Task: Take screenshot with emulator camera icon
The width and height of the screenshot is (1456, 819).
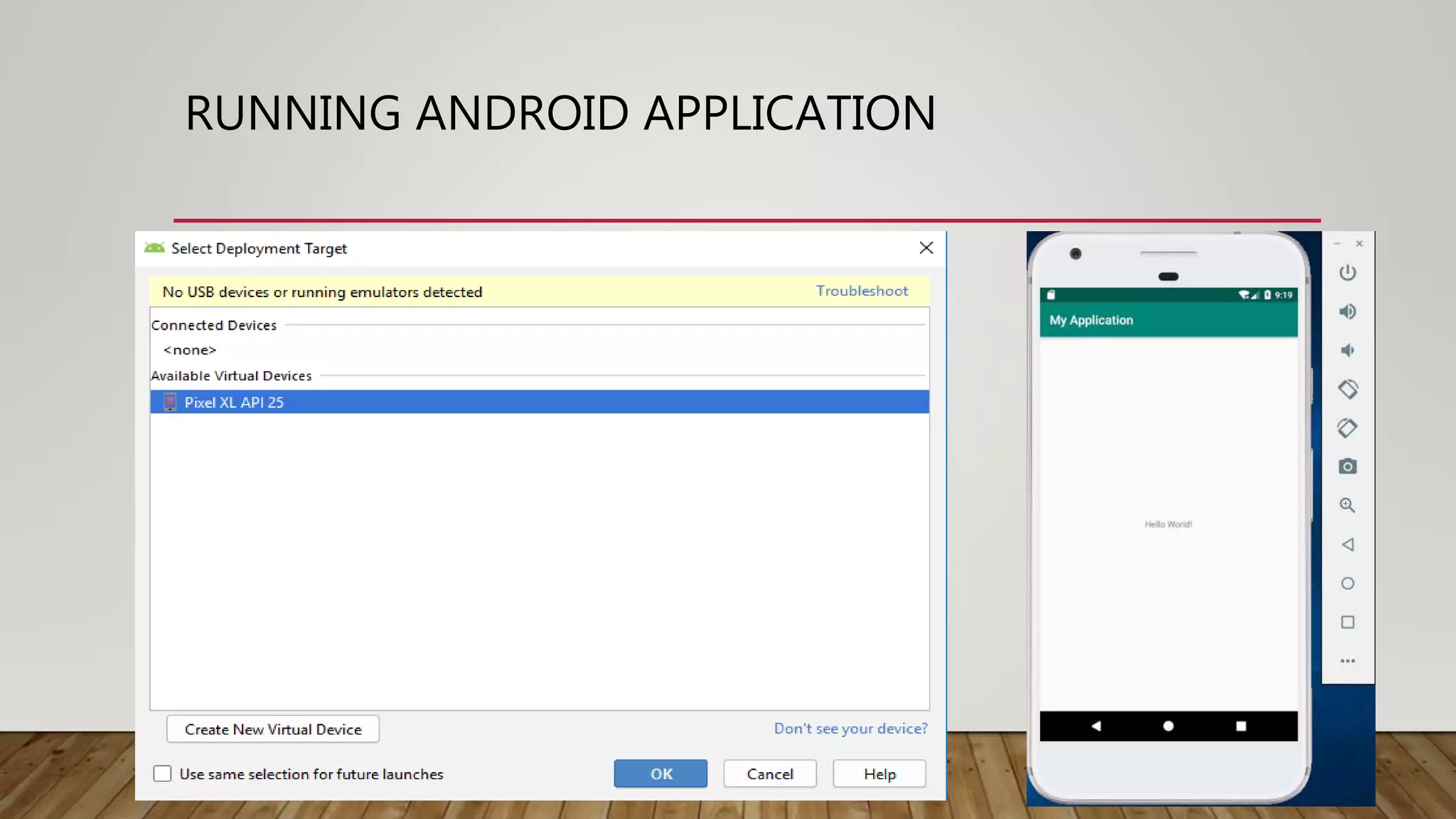Action: pyautogui.click(x=1347, y=466)
